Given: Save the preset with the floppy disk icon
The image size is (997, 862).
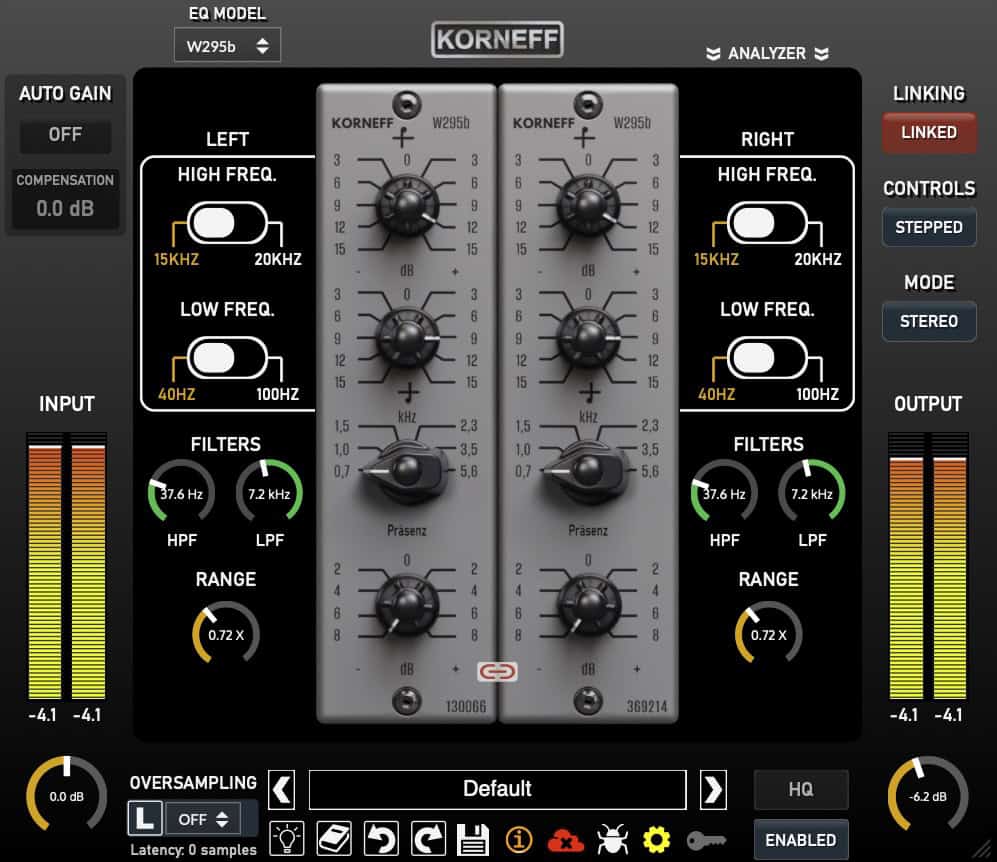Looking at the screenshot, I should [474, 840].
